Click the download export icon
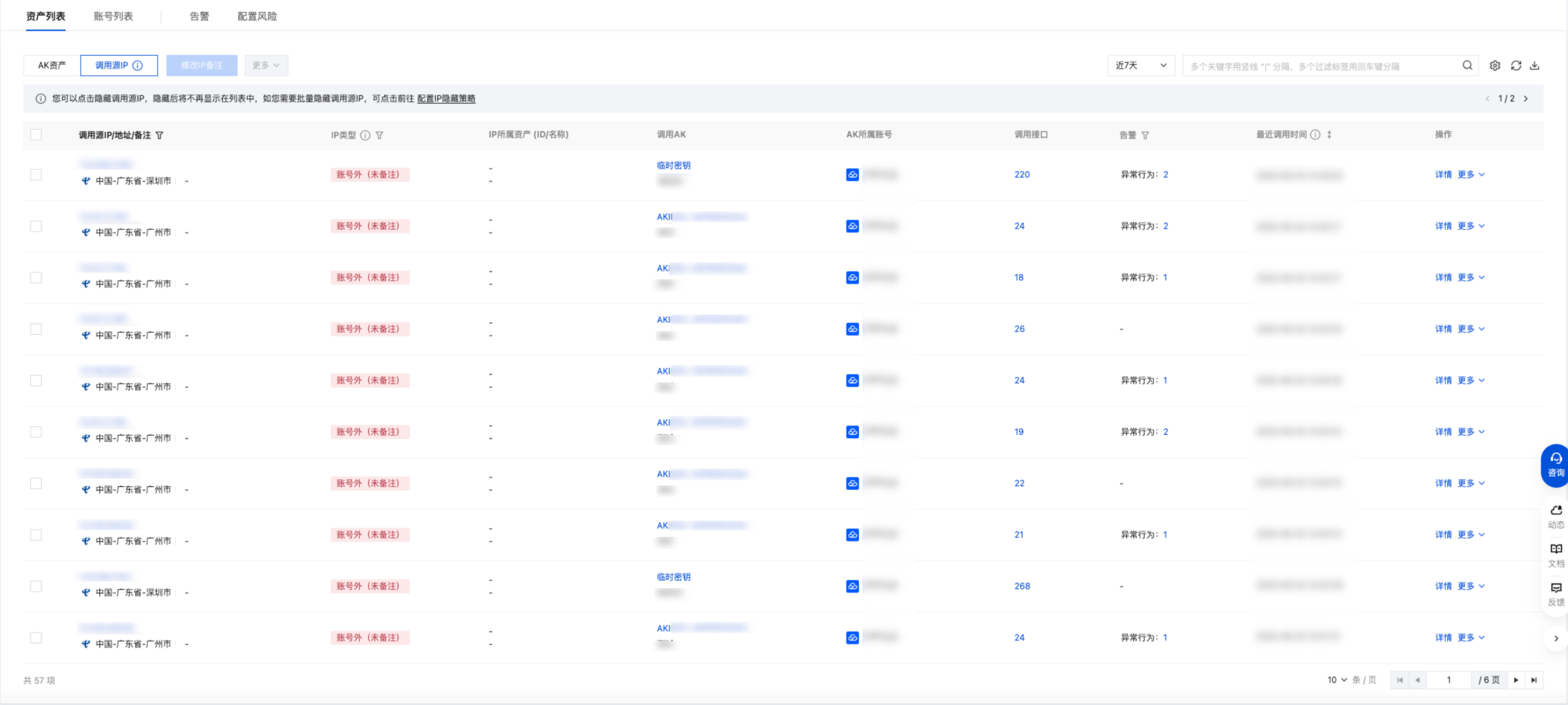The image size is (1568, 705). tap(1535, 66)
